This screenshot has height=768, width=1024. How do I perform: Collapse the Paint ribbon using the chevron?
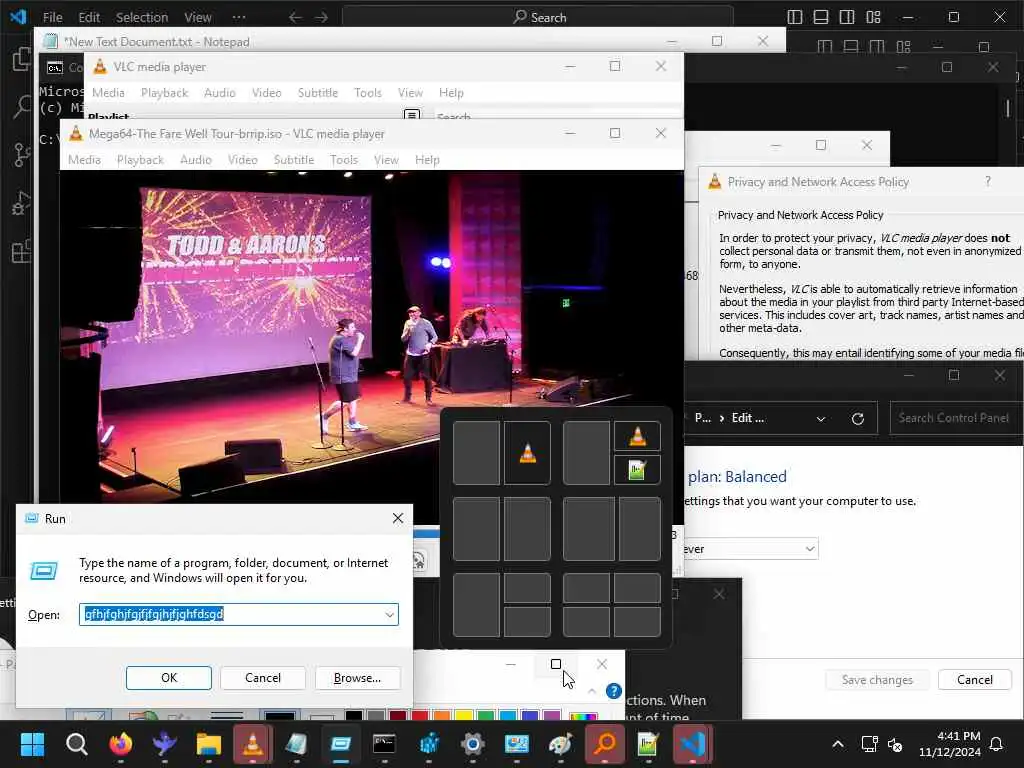592,691
